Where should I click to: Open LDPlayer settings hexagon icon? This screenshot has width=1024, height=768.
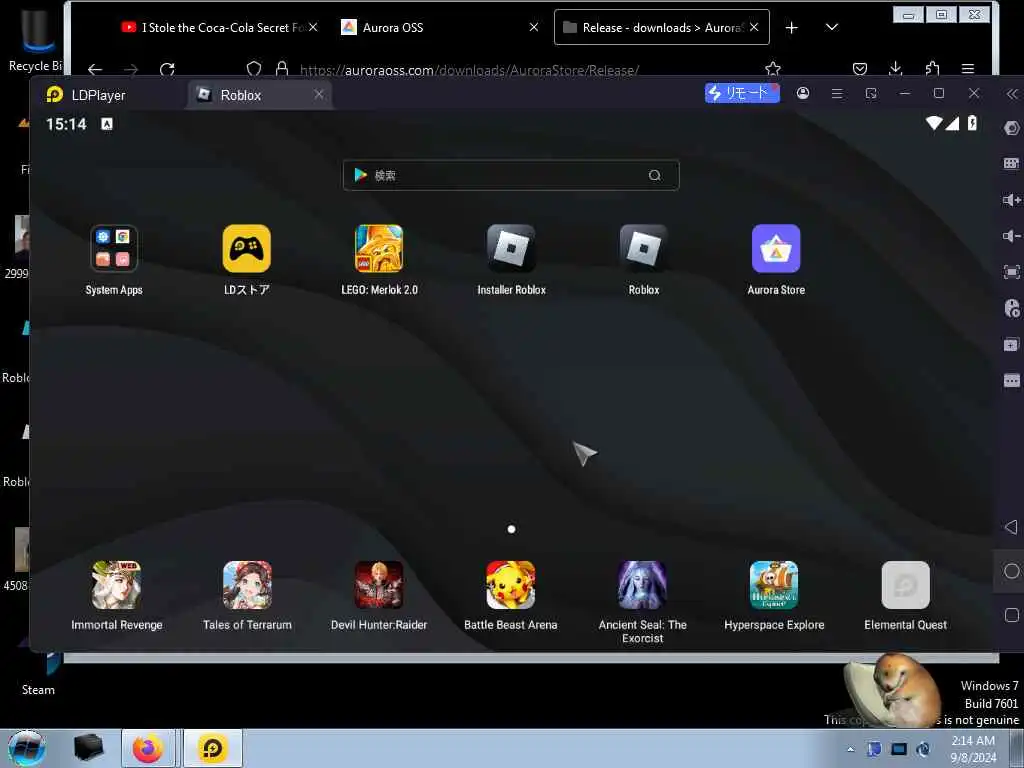point(1012,128)
